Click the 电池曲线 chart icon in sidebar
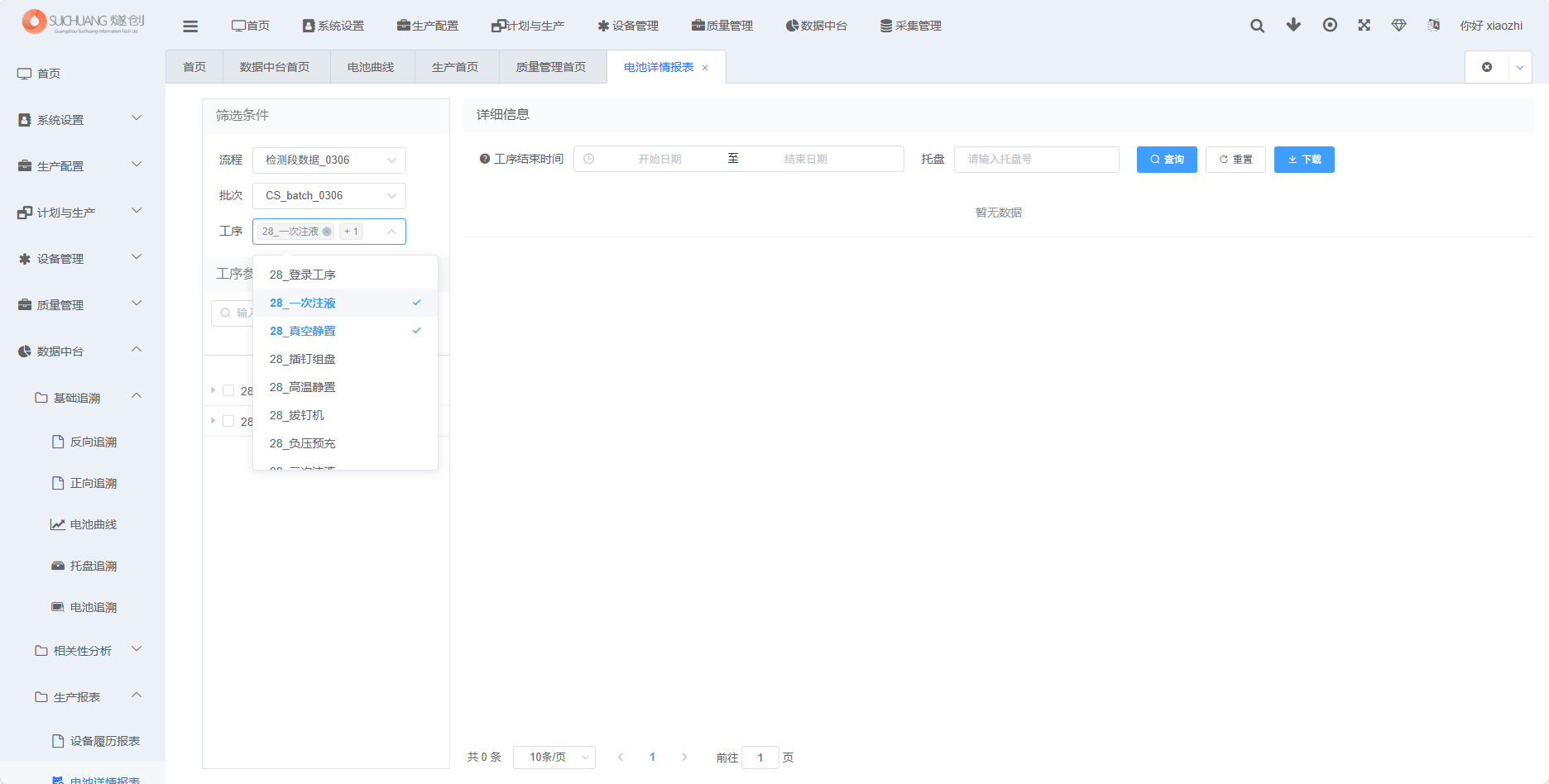The width and height of the screenshot is (1549, 784). click(58, 524)
